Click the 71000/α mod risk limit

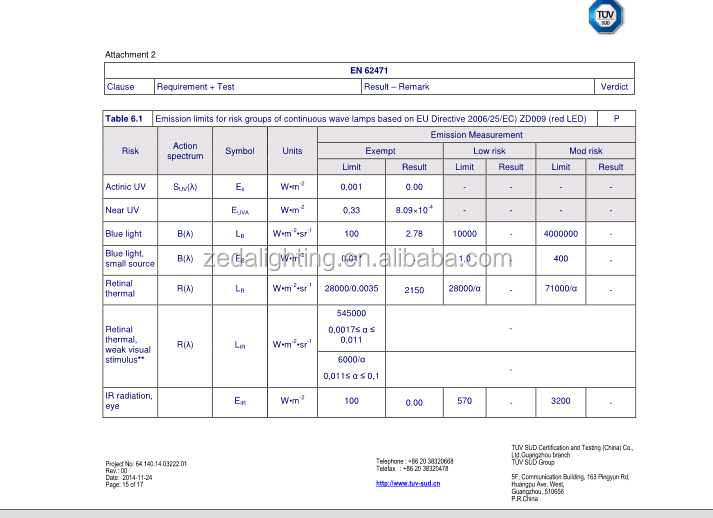click(561, 288)
